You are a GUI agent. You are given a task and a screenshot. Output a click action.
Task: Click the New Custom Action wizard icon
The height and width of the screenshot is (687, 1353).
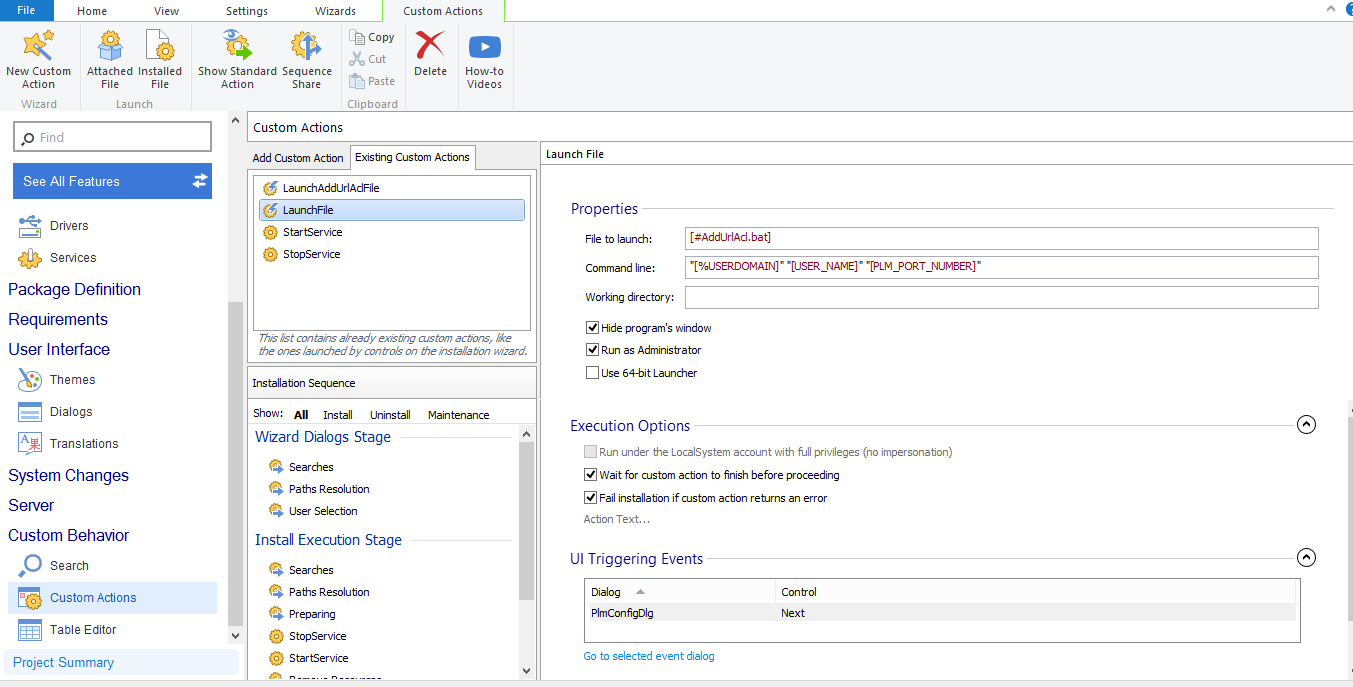[x=38, y=47]
